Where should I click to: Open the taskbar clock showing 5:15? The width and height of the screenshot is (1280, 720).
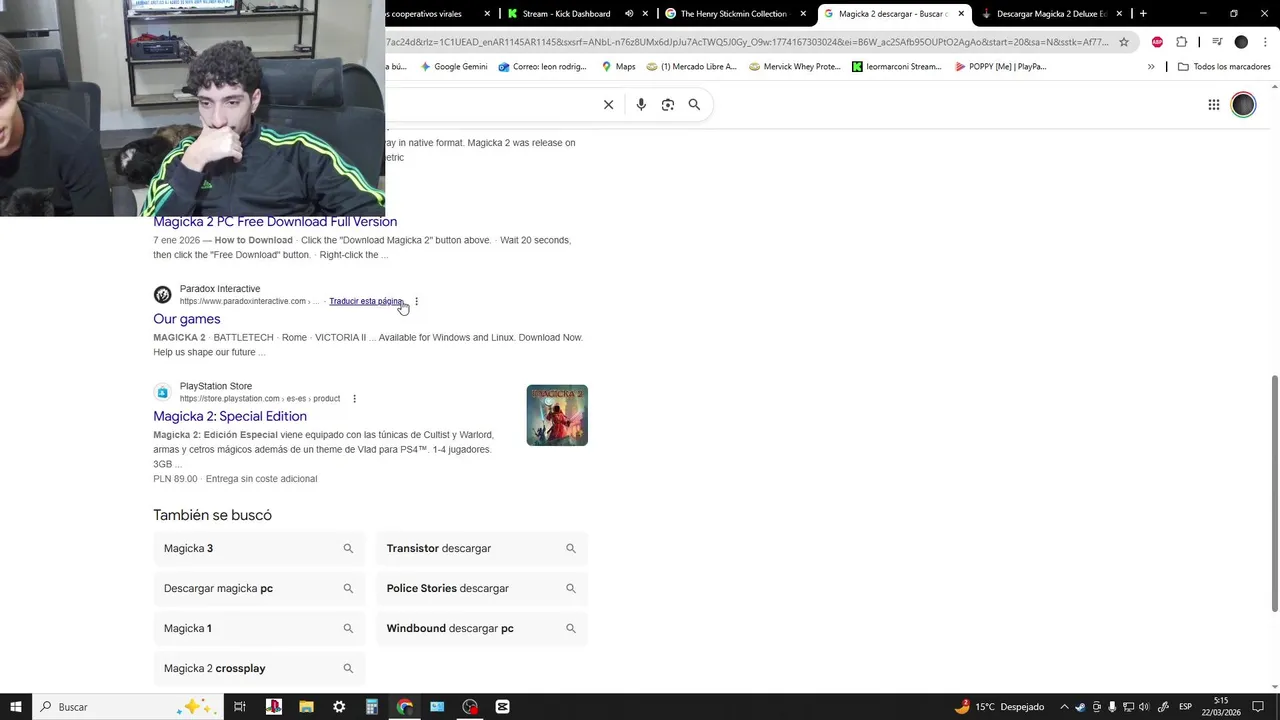(x=1221, y=707)
